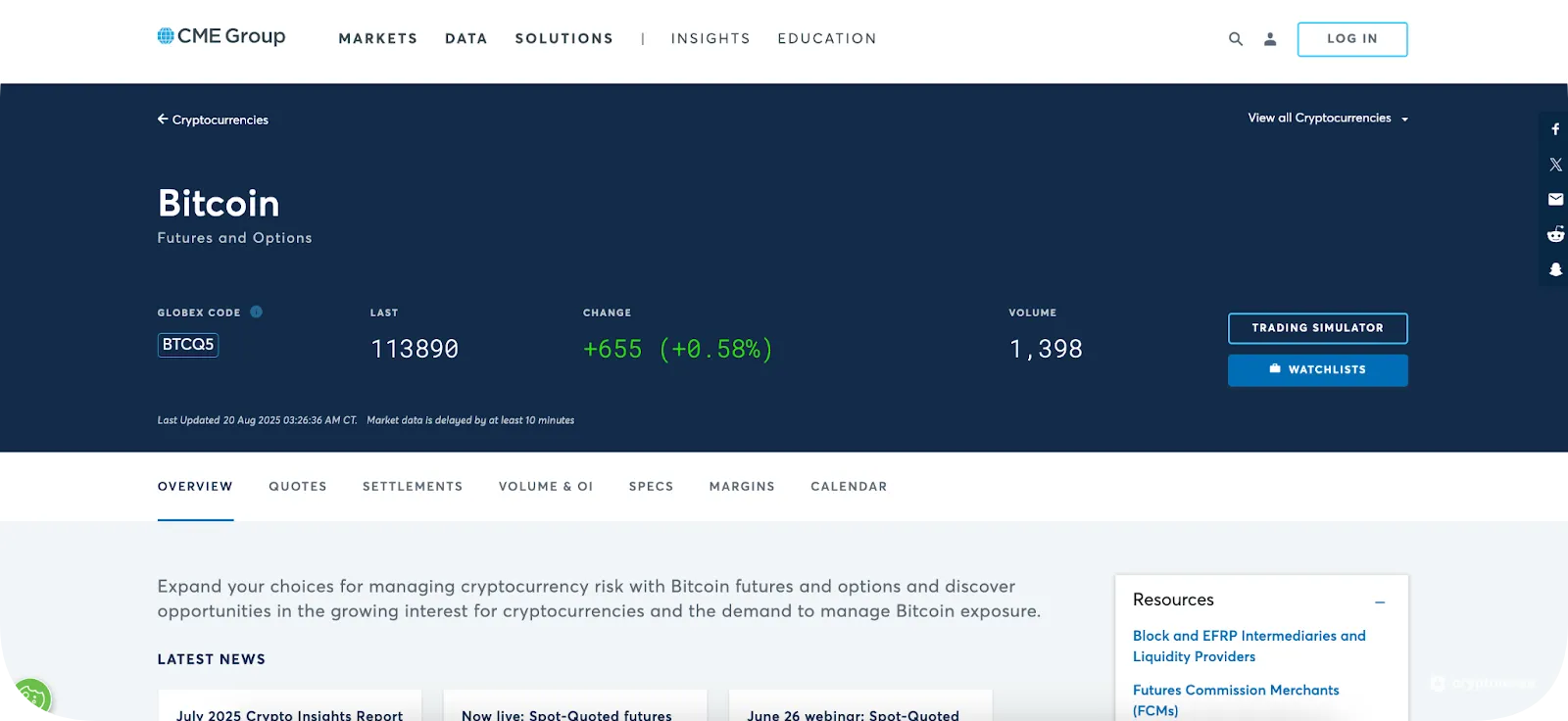Viewport: 1568px width, 721px height.
Task: Click the CME Group globe logo
Action: pyautogui.click(x=221, y=36)
